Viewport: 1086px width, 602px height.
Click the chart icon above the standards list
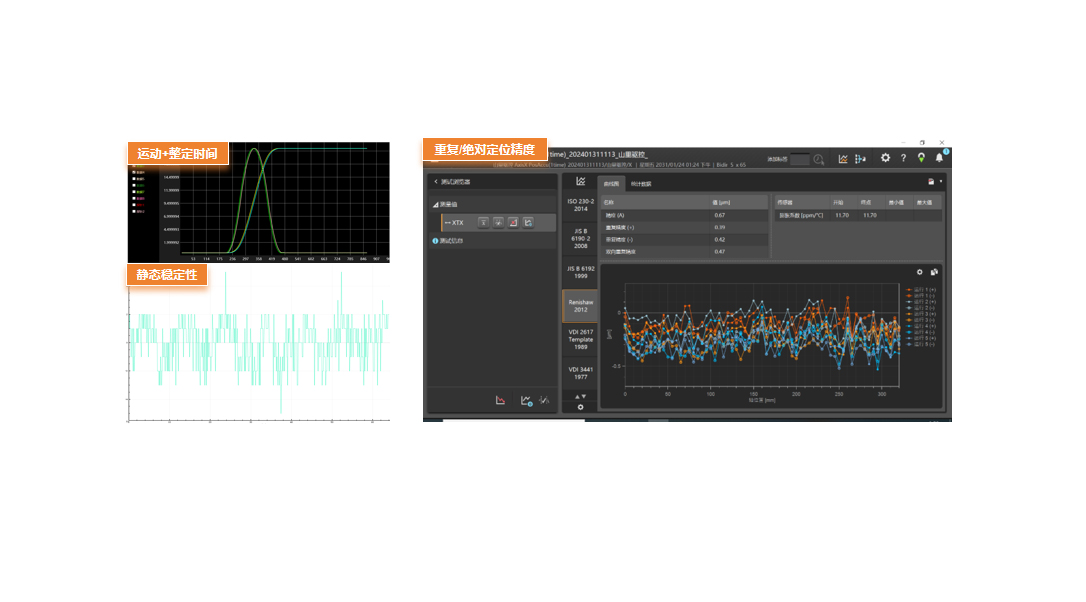(x=580, y=182)
